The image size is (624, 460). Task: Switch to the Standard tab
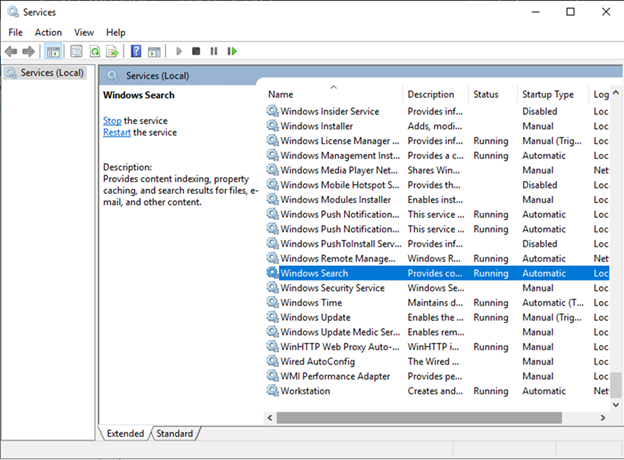click(174, 433)
